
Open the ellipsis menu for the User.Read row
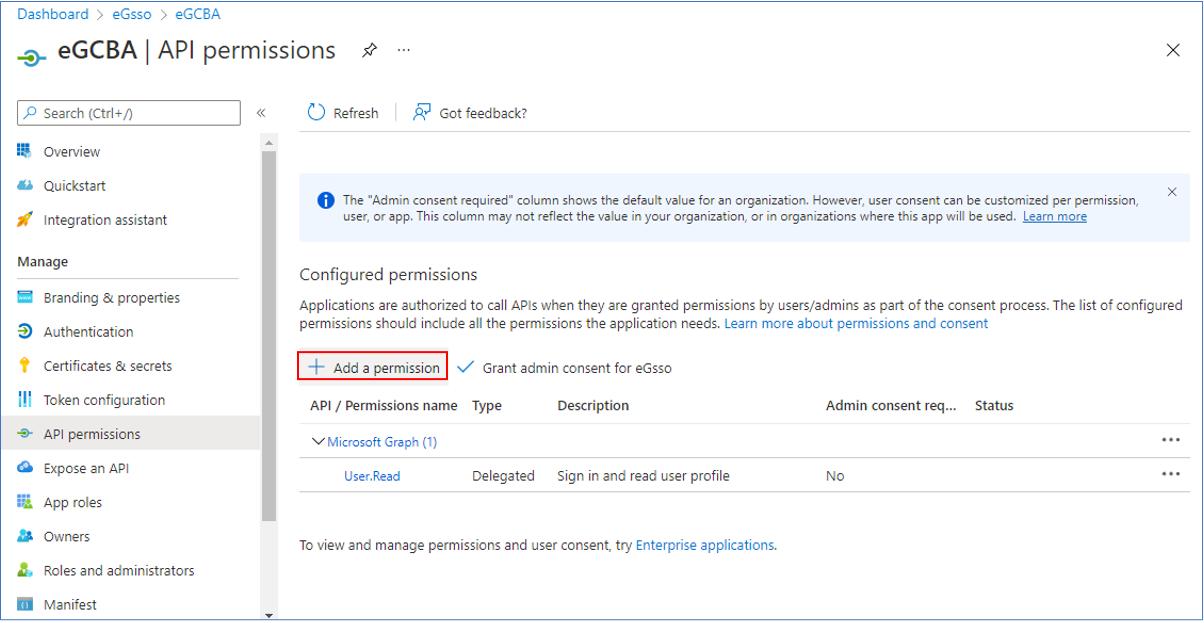(1171, 474)
